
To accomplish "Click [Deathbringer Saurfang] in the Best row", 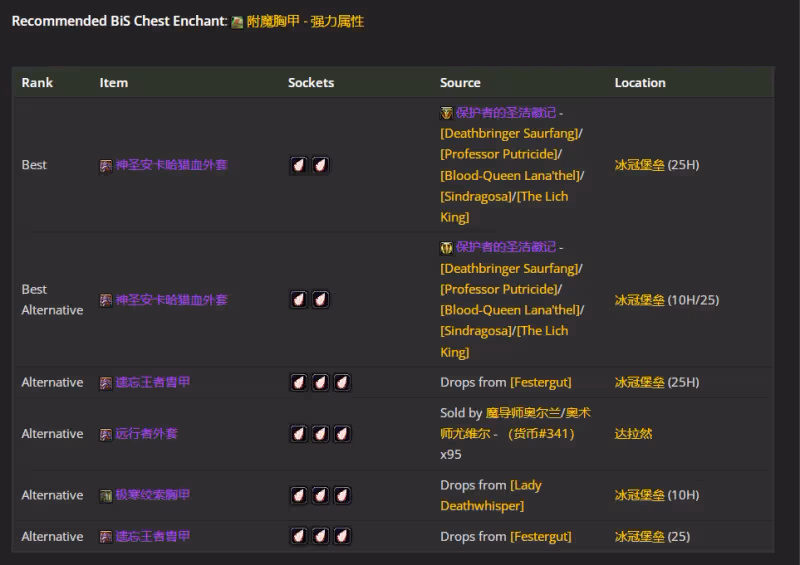I will point(510,134).
